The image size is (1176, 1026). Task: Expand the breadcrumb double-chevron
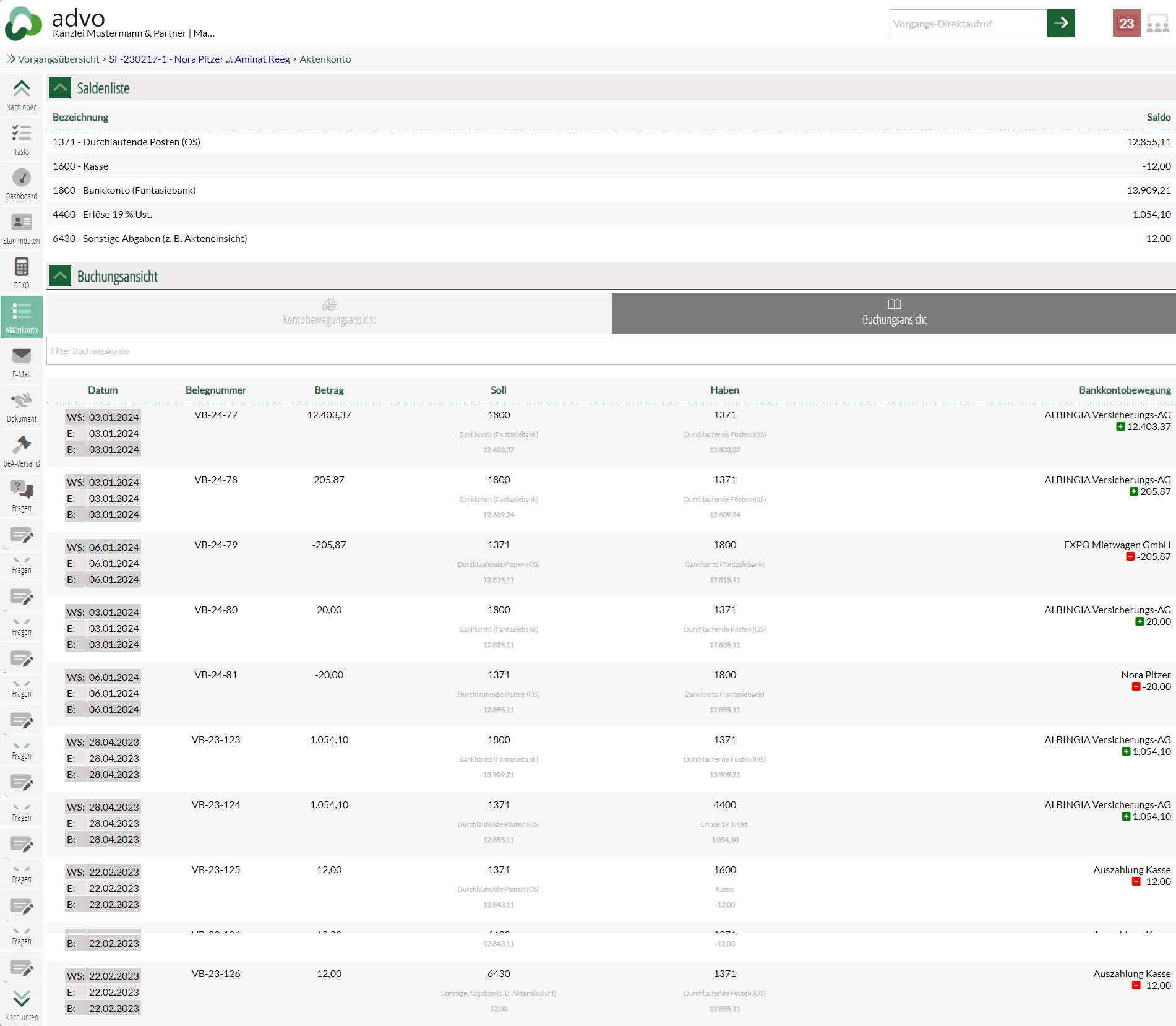tap(11, 59)
